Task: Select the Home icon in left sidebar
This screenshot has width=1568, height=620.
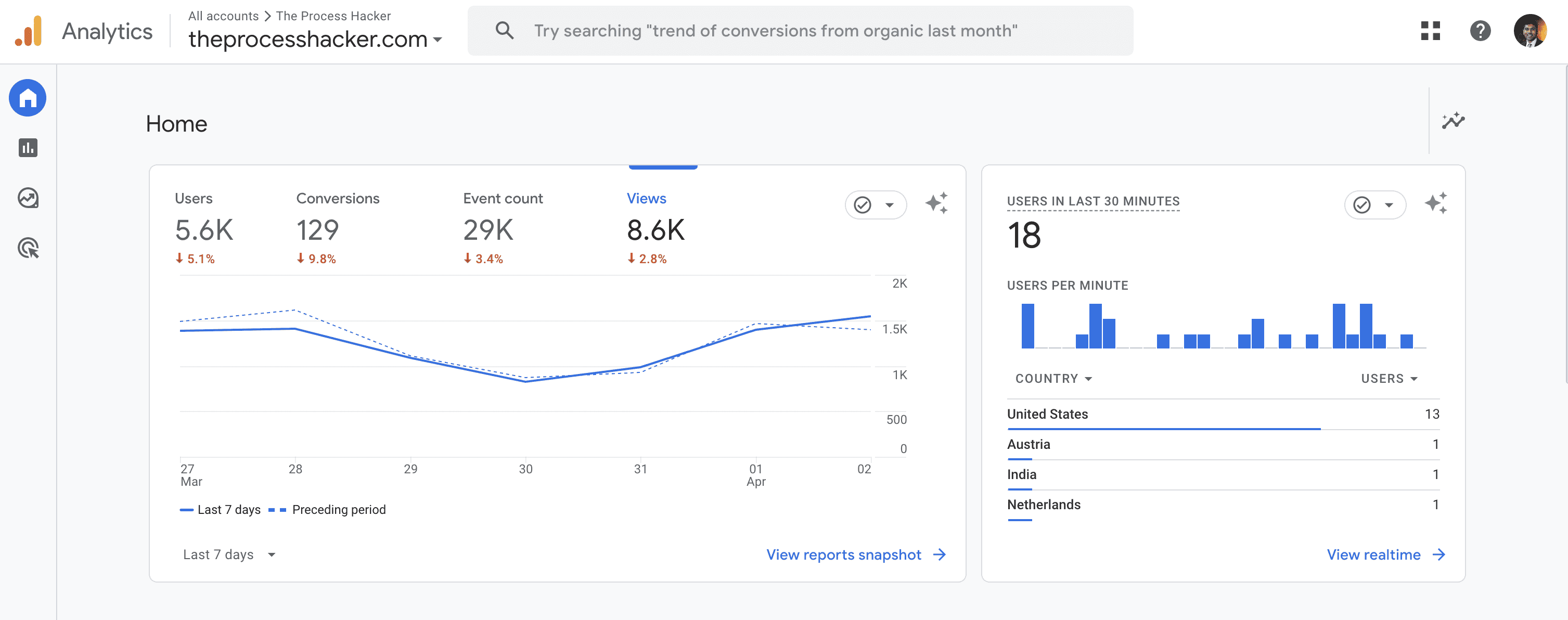Action: point(28,97)
